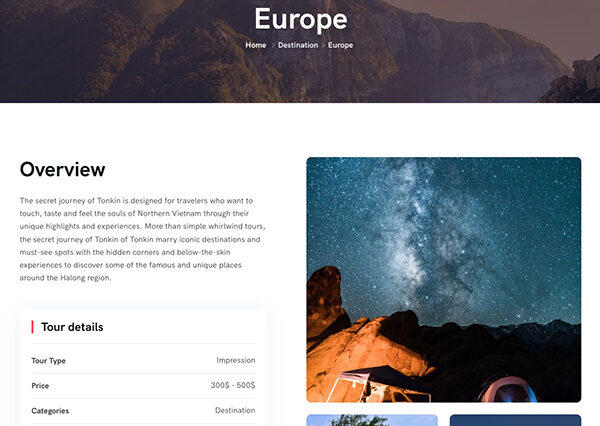The image size is (600, 426).
Task: Select the Tour Type row label
Action: [49, 361]
